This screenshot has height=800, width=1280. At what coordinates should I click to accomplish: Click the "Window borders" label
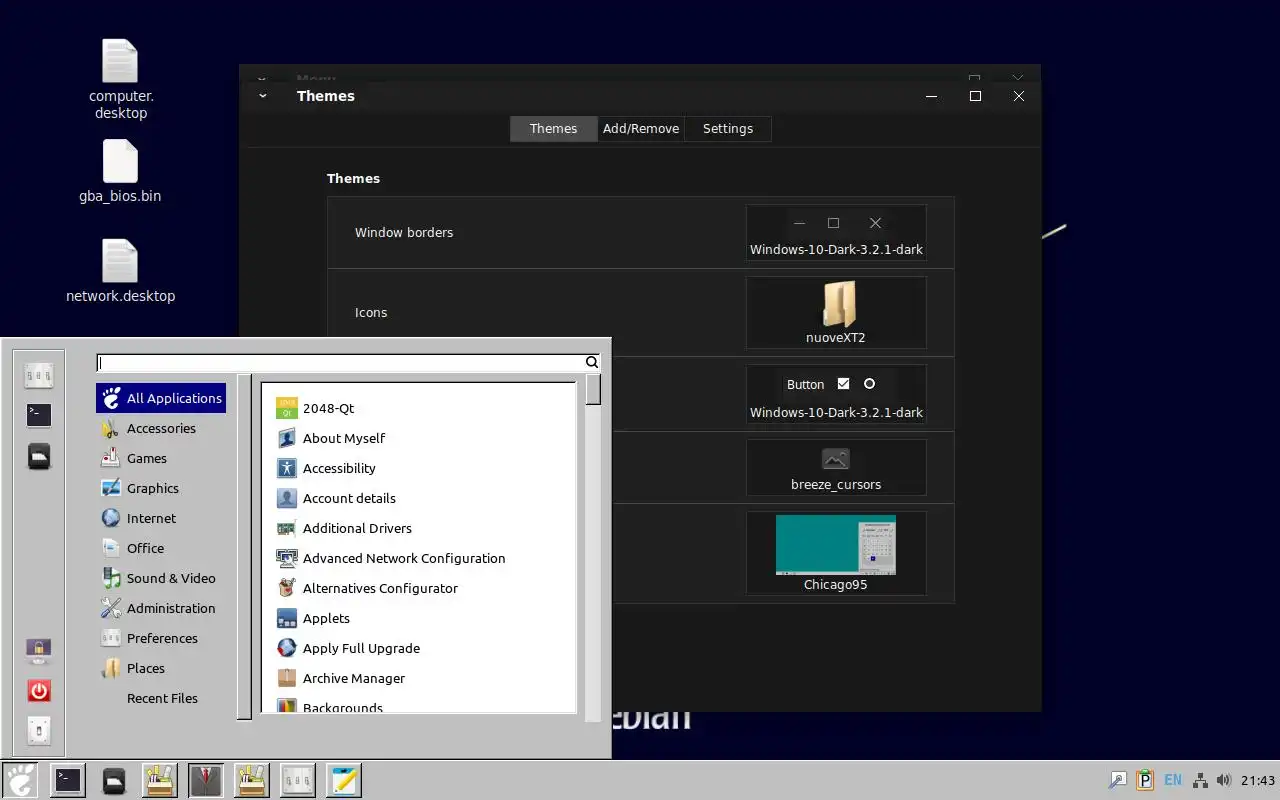click(404, 232)
